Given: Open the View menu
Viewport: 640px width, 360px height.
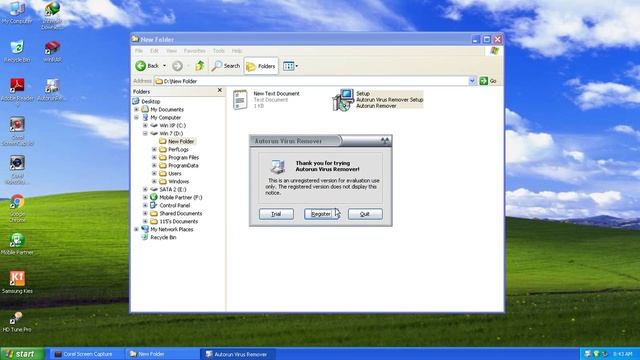Looking at the screenshot, I should tap(171, 51).
